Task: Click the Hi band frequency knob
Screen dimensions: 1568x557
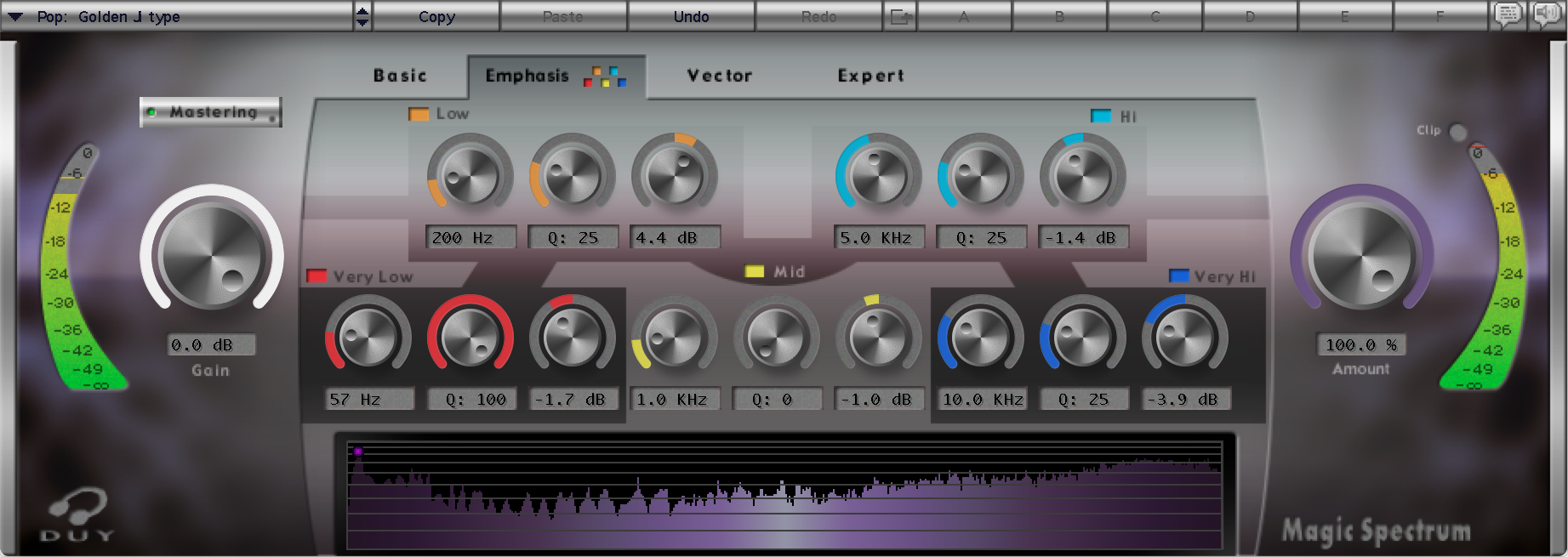Action: pyautogui.click(x=879, y=175)
